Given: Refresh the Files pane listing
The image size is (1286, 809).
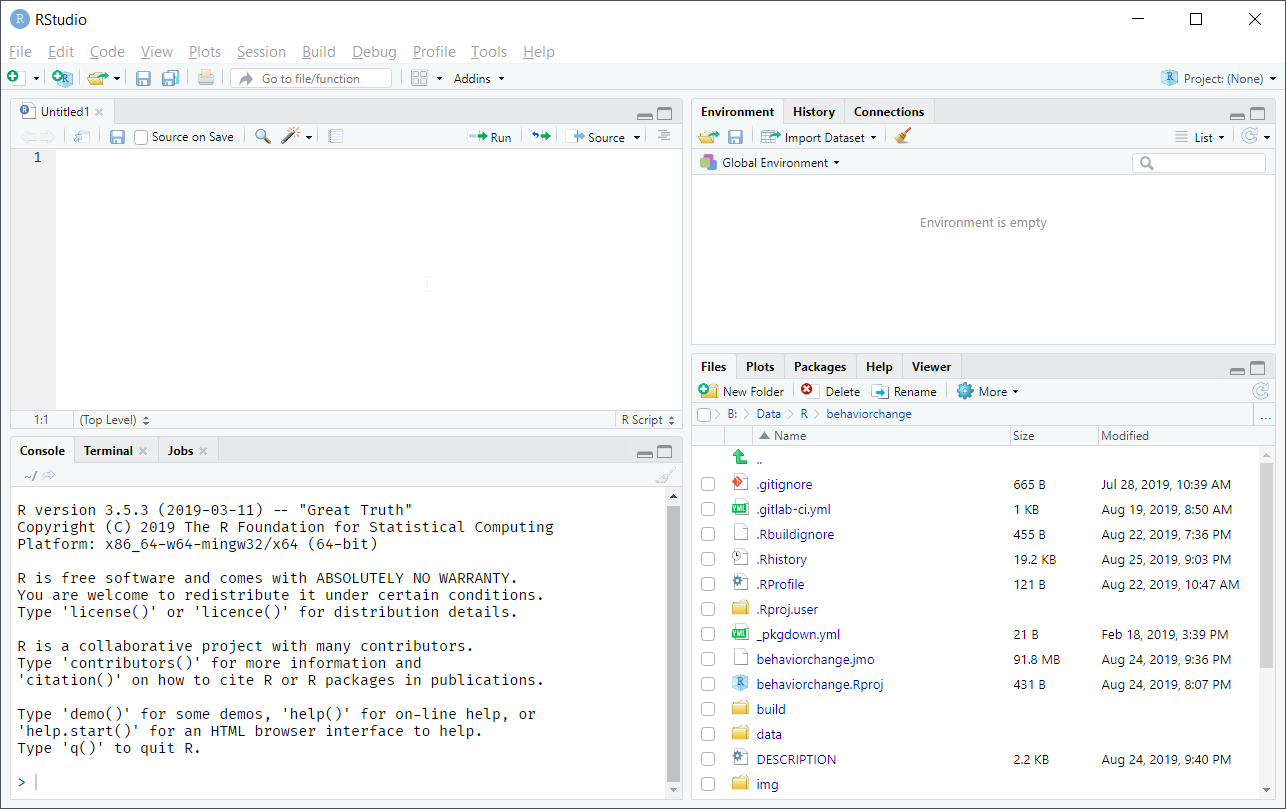Looking at the screenshot, I should (x=1260, y=391).
